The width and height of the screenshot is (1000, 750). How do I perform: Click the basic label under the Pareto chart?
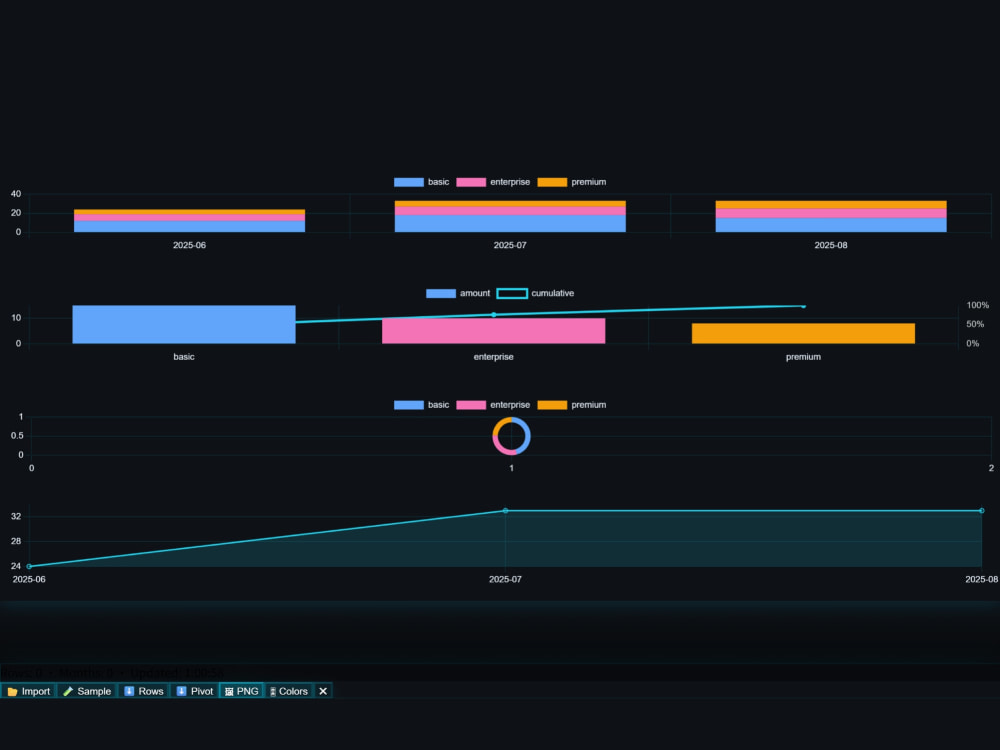click(x=184, y=357)
